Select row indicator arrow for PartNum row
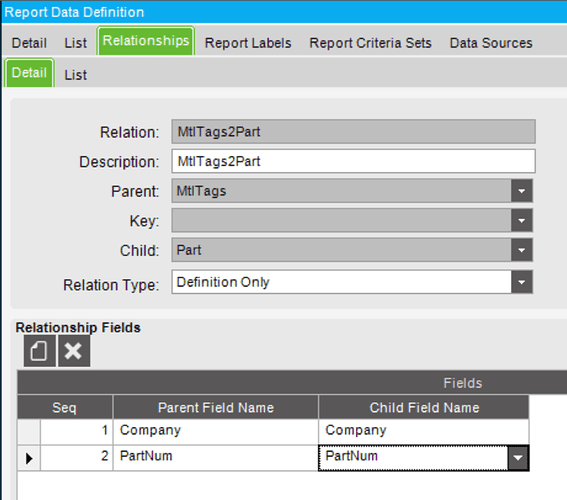567x500 pixels. [29, 458]
